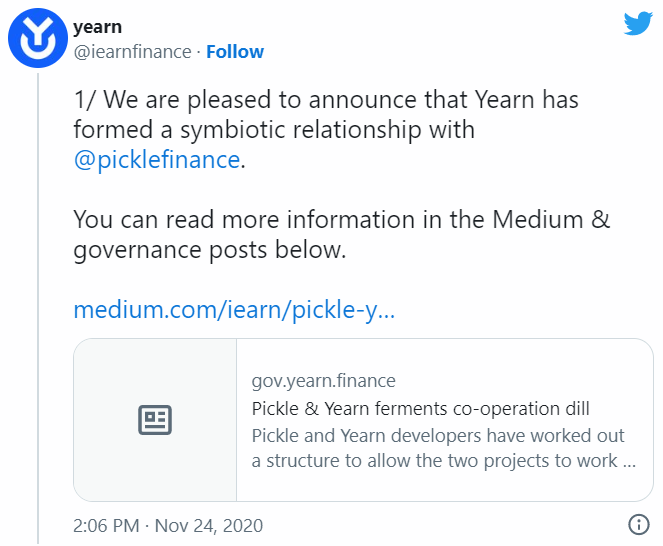
Task: Click the Twitter bird logo
Action: (x=638, y=24)
